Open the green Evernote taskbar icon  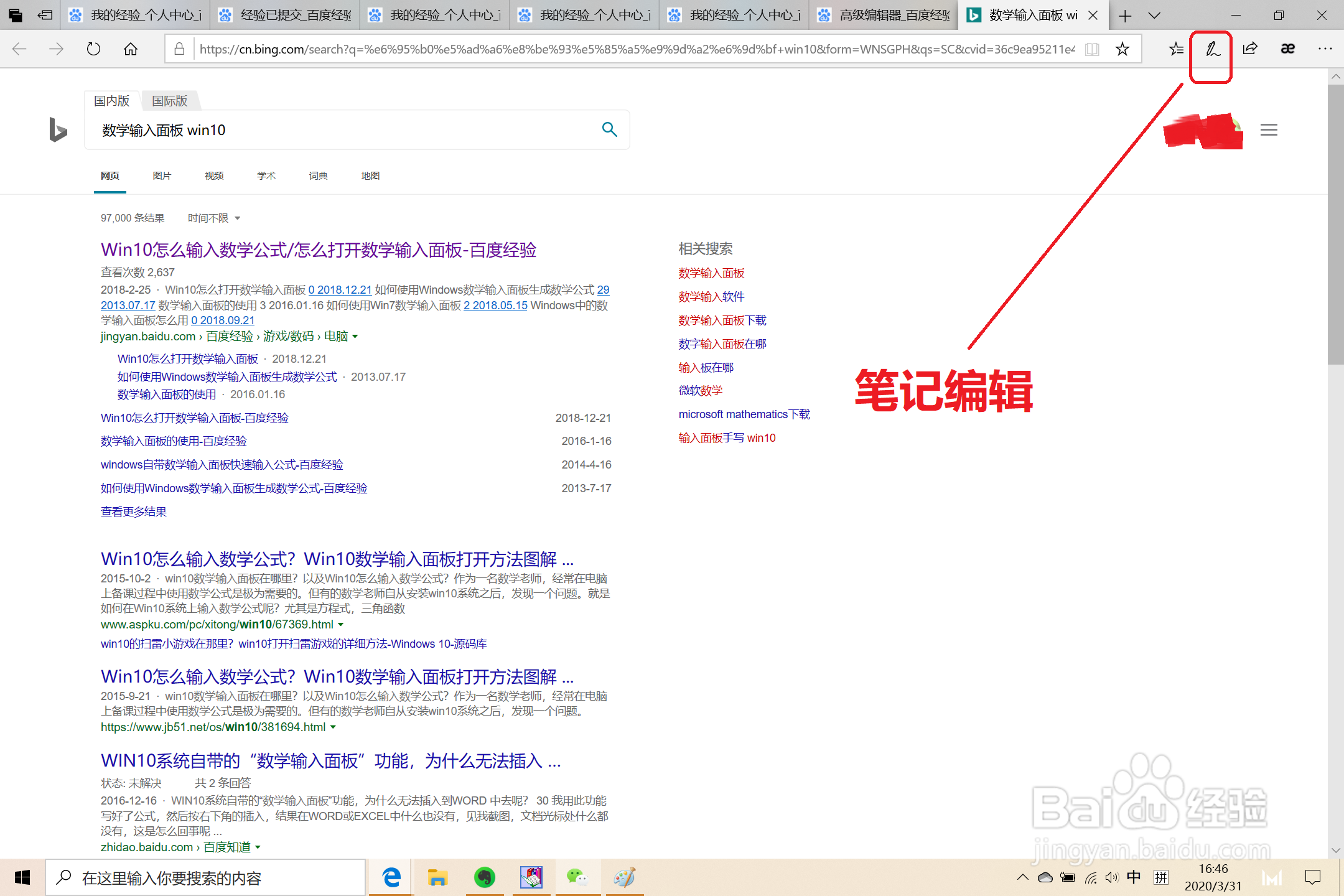coord(484,878)
